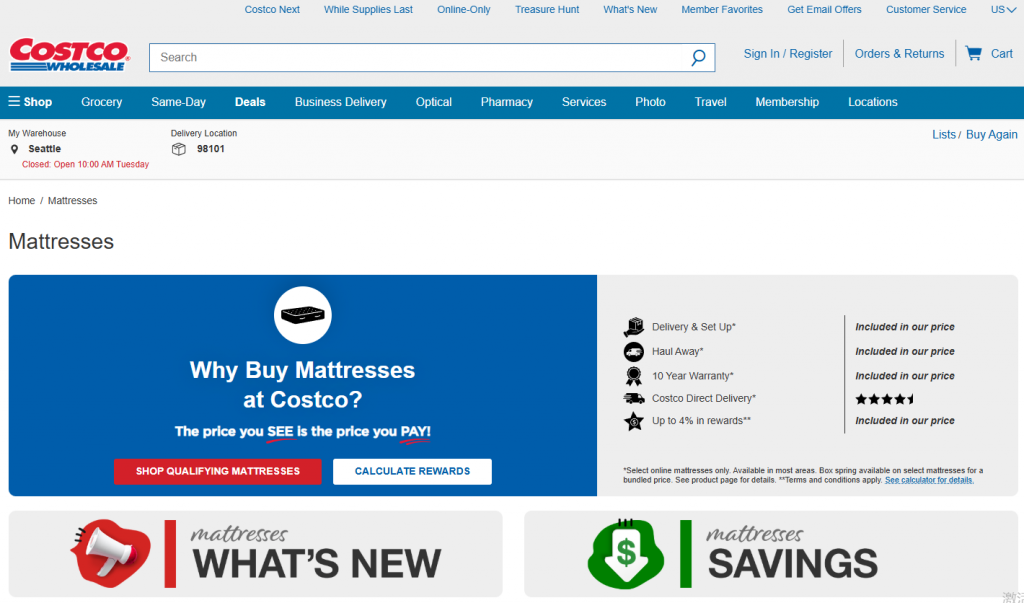Open the Locations menu item

tap(872, 102)
